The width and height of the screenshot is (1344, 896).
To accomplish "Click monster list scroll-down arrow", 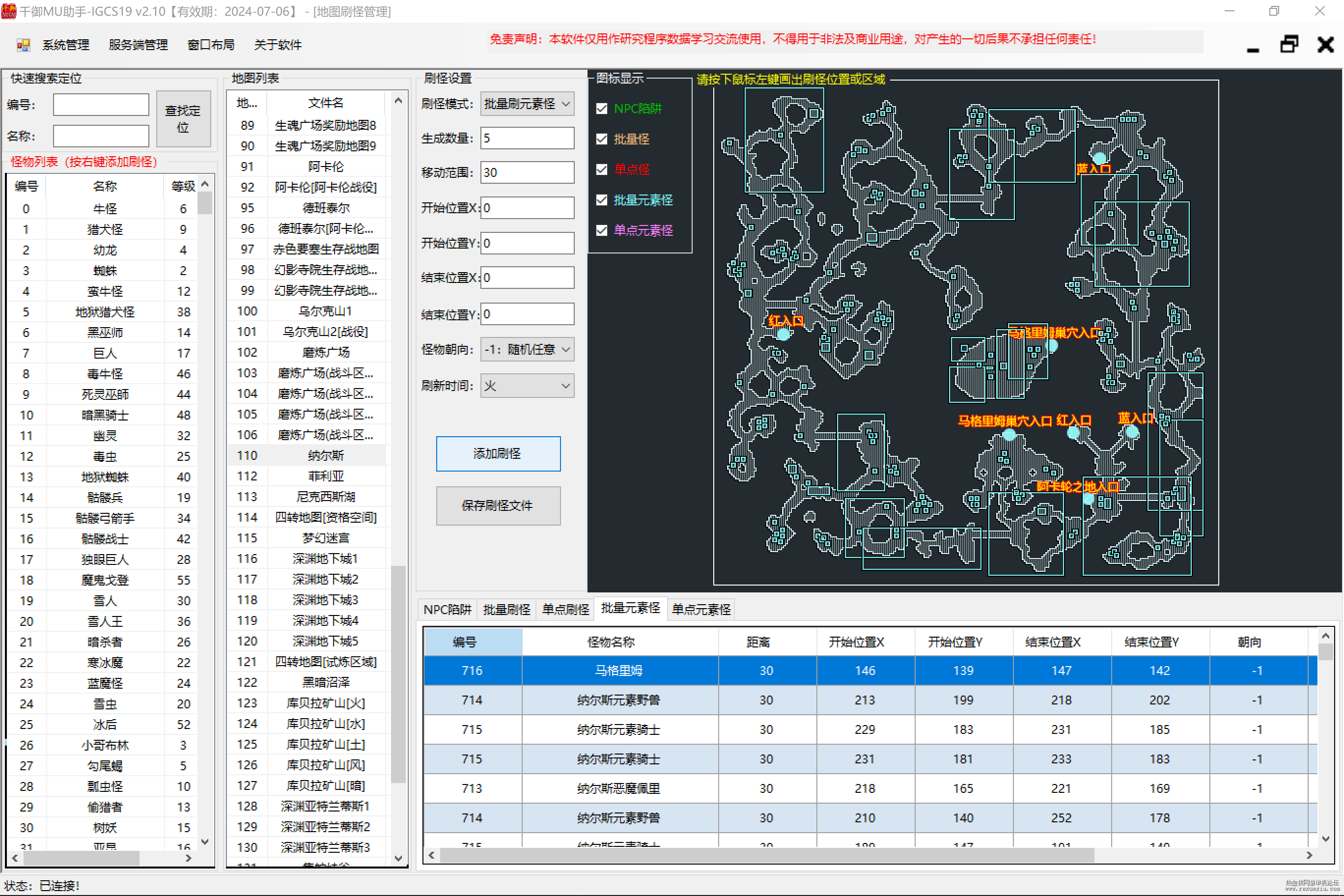I will (205, 841).
